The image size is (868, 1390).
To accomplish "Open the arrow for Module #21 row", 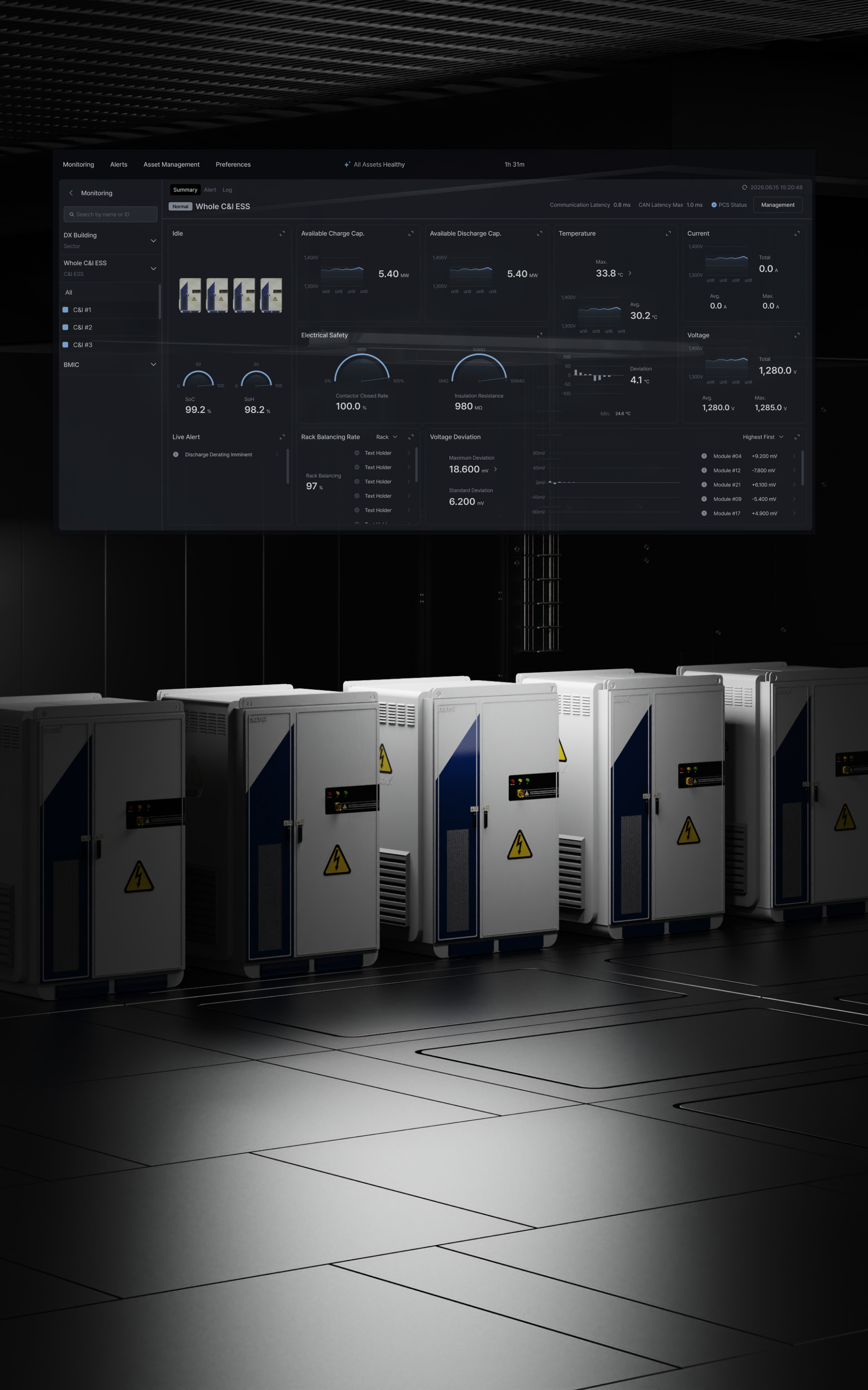I will pos(794,485).
